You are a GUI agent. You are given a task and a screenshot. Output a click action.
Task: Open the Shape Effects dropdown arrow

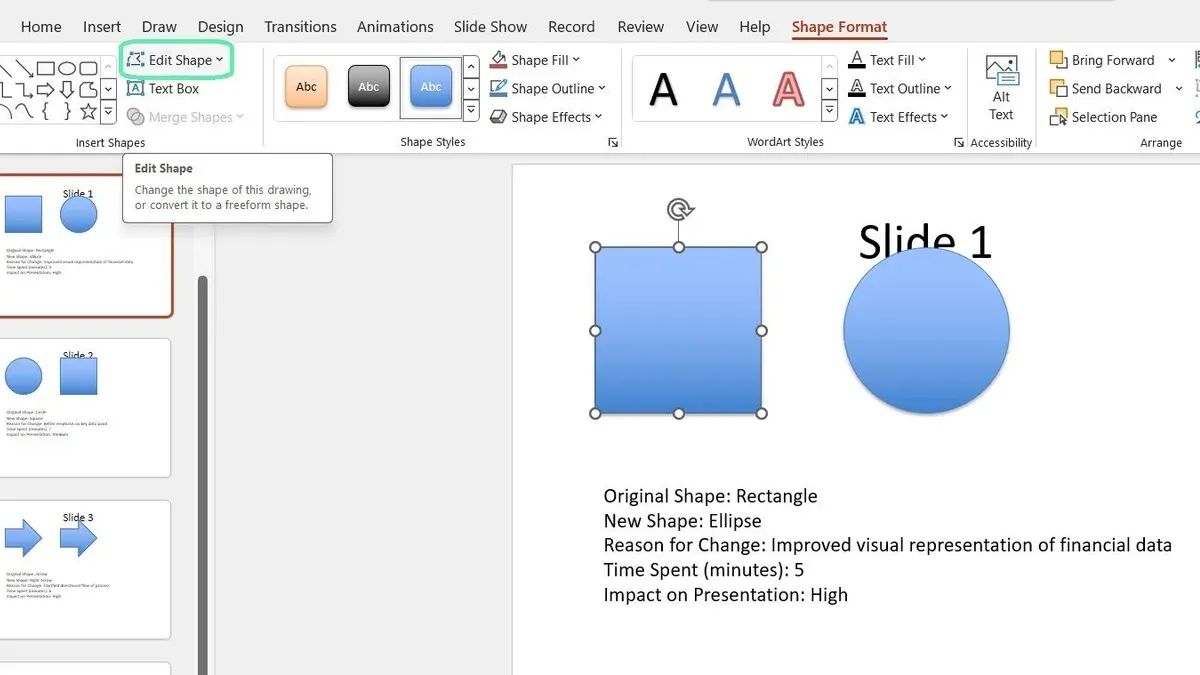coord(599,117)
